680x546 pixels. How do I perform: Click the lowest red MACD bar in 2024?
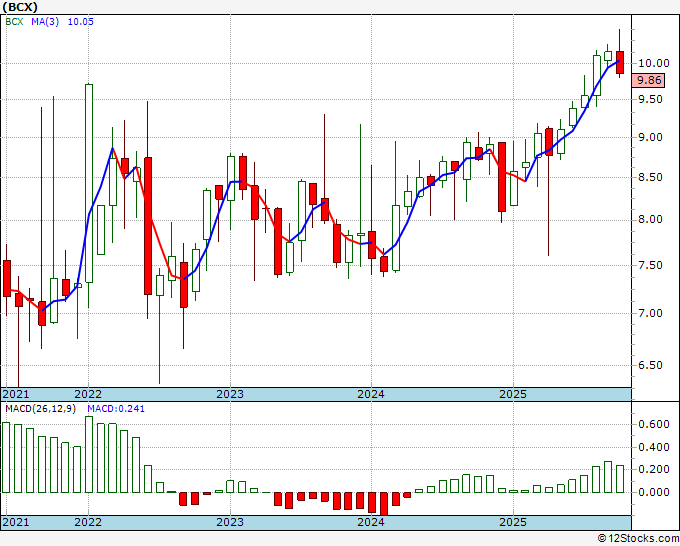click(x=383, y=503)
